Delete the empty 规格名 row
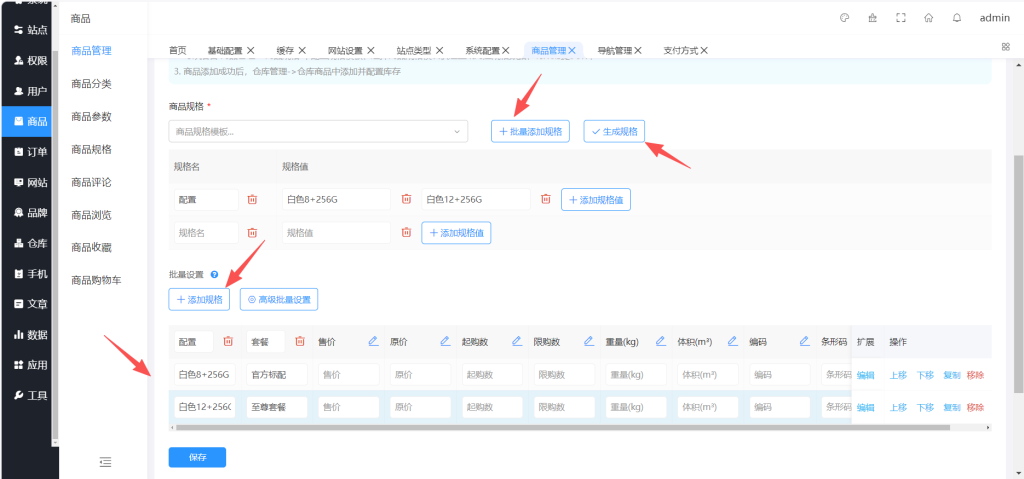This screenshot has width=1024, height=479. coord(252,232)
